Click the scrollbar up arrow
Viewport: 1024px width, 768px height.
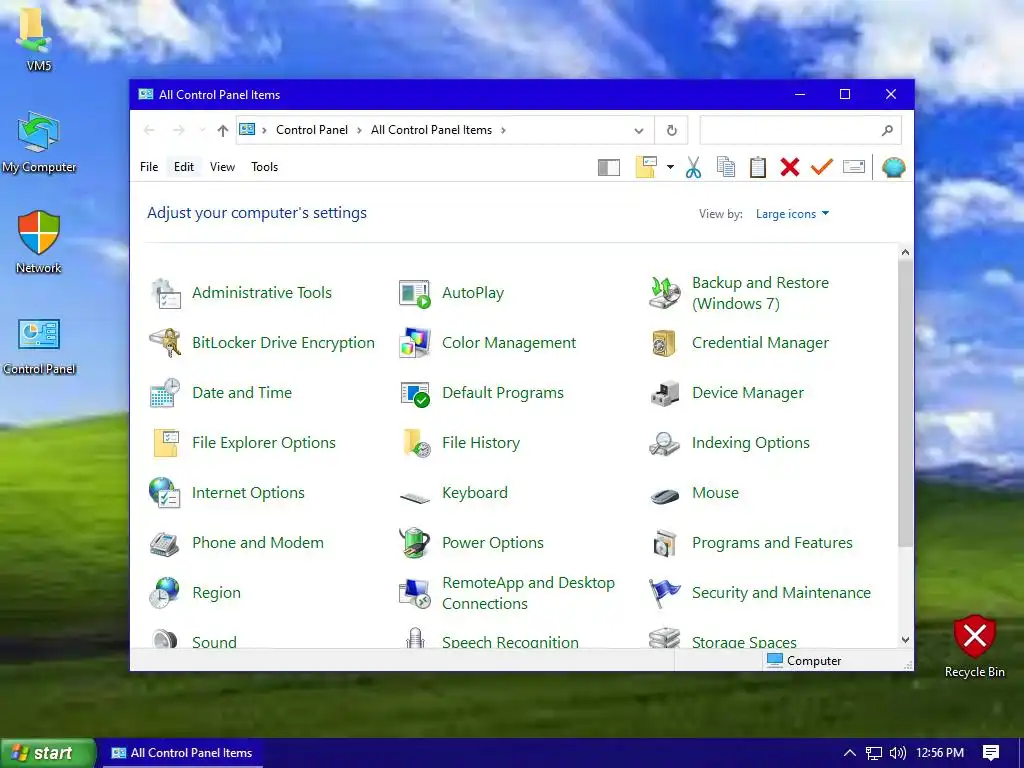pos(905,252)
